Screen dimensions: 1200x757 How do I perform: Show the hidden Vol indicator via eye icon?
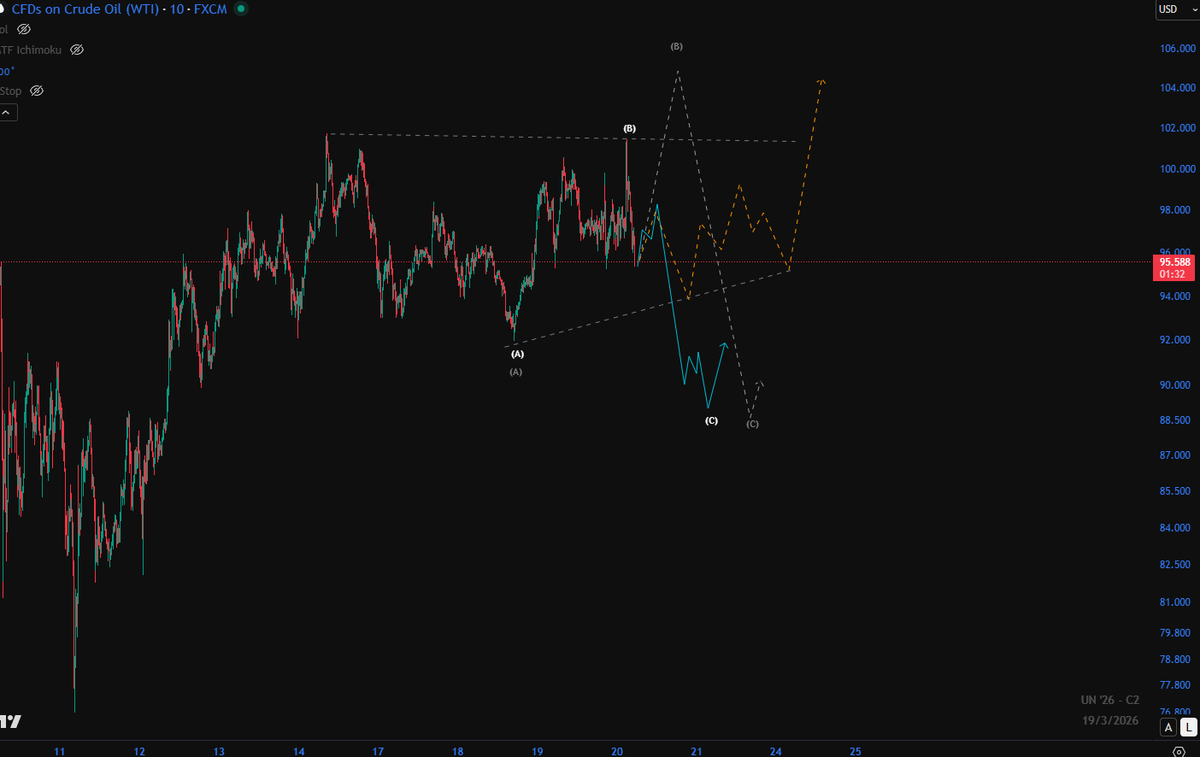coord(24,29)
